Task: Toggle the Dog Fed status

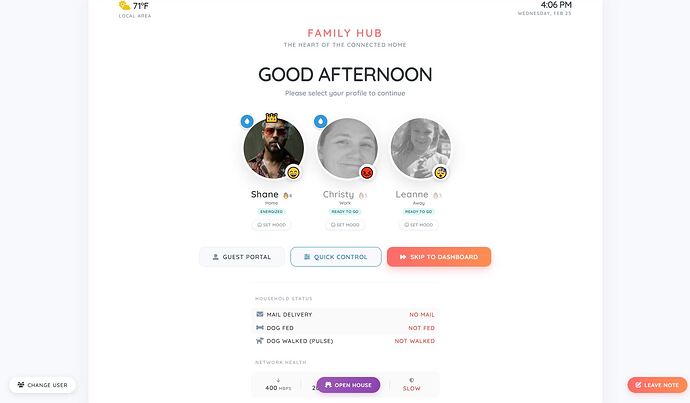Action: [x=345, y=327]
